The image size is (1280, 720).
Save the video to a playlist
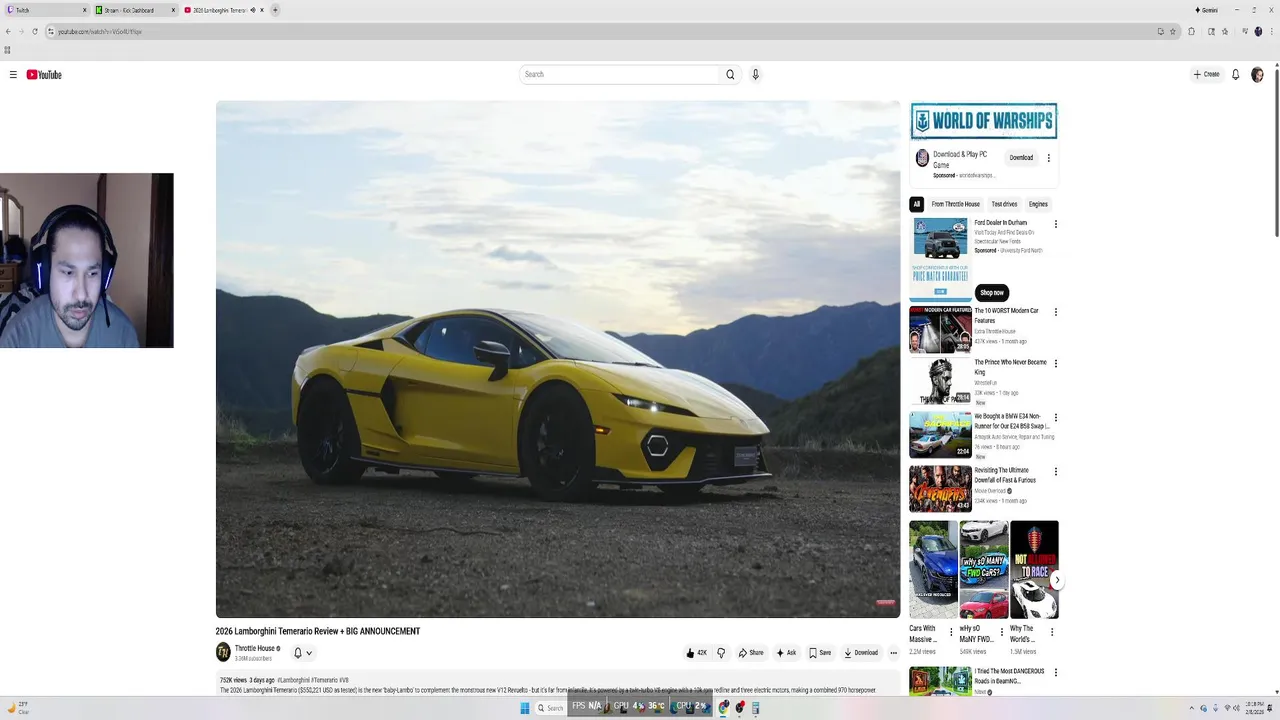coord(820,653)
